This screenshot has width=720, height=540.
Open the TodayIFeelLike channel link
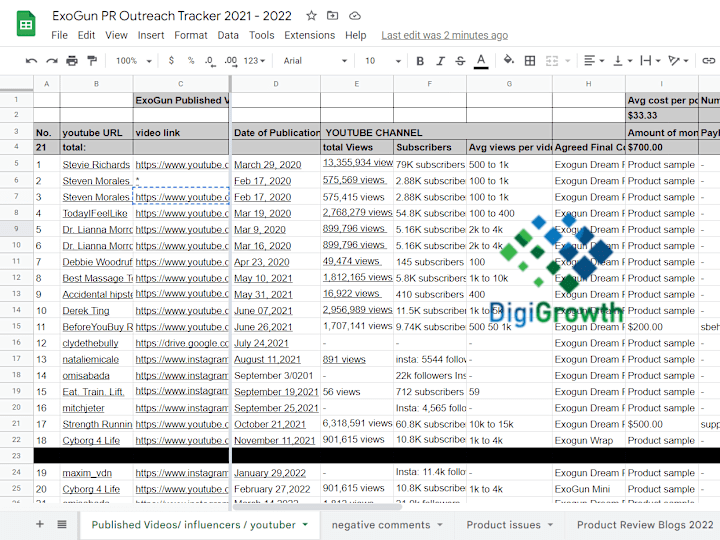pos(95,214)
